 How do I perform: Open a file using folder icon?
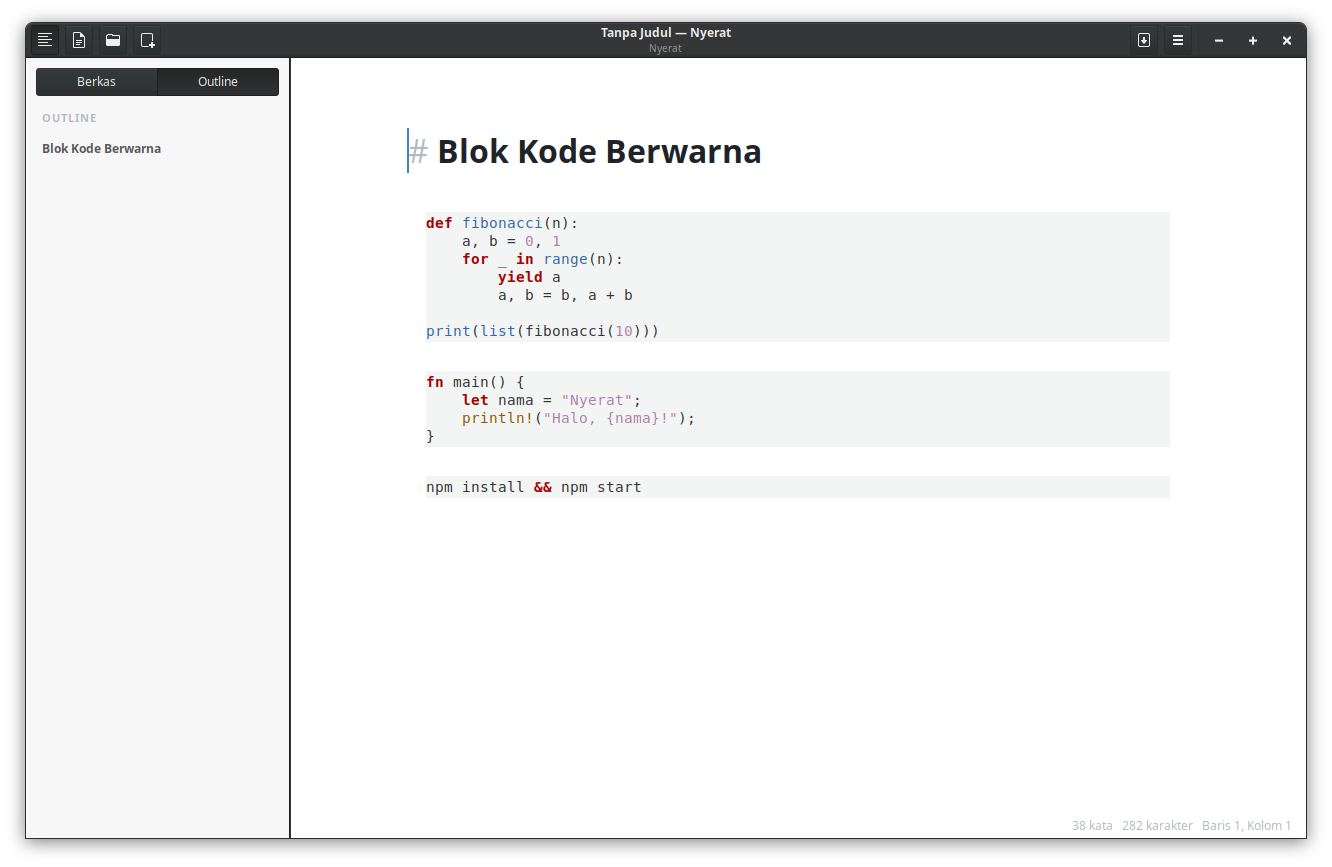pos(113,40)
